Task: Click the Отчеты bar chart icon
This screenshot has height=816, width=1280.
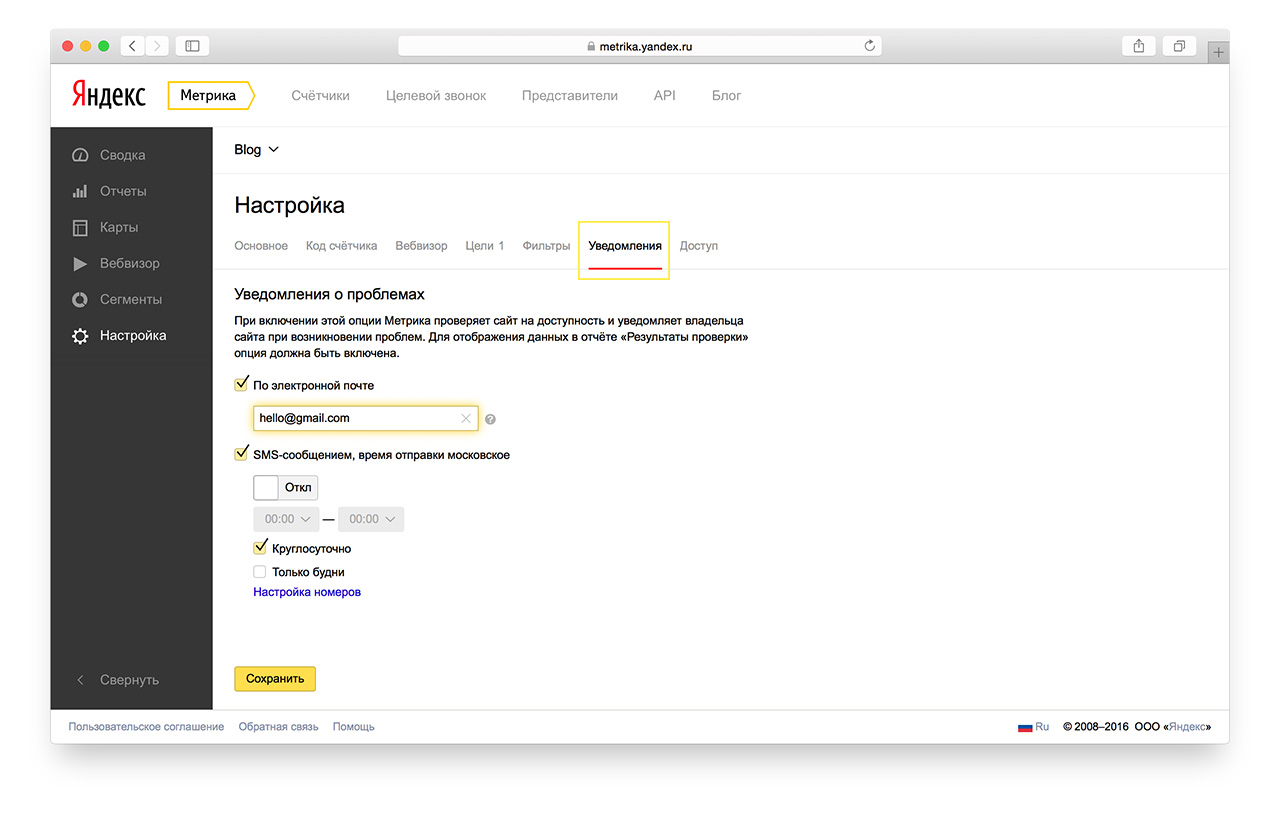Action: point(80,192)
